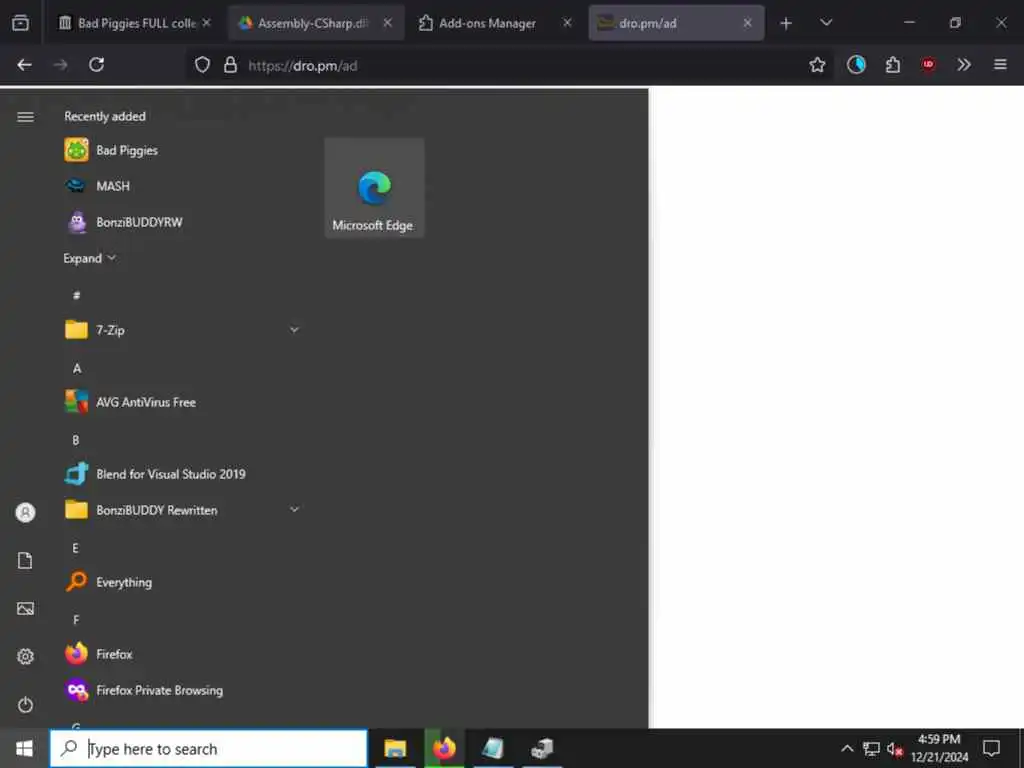
Task: Open the user account icon in Start
Action: pyautogui.click(x=25, y=512)
